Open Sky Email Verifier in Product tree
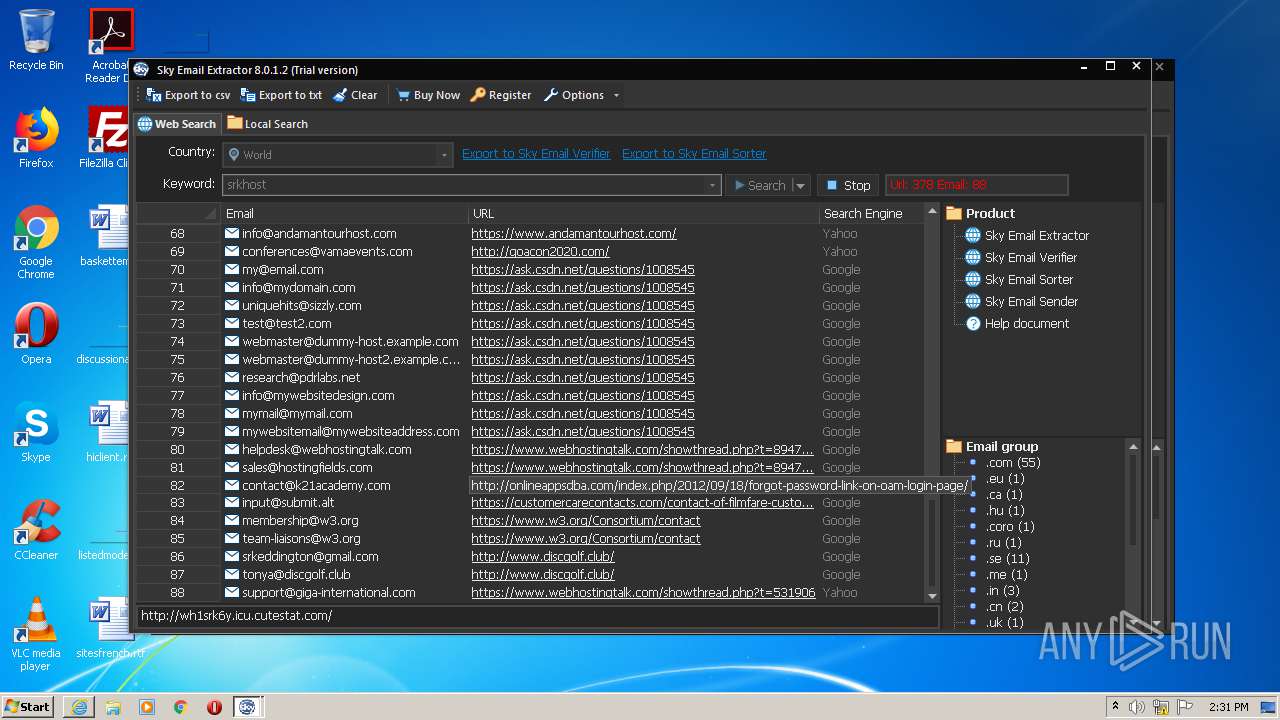This screenshot has height=720, width=1280. point(1030,258)
